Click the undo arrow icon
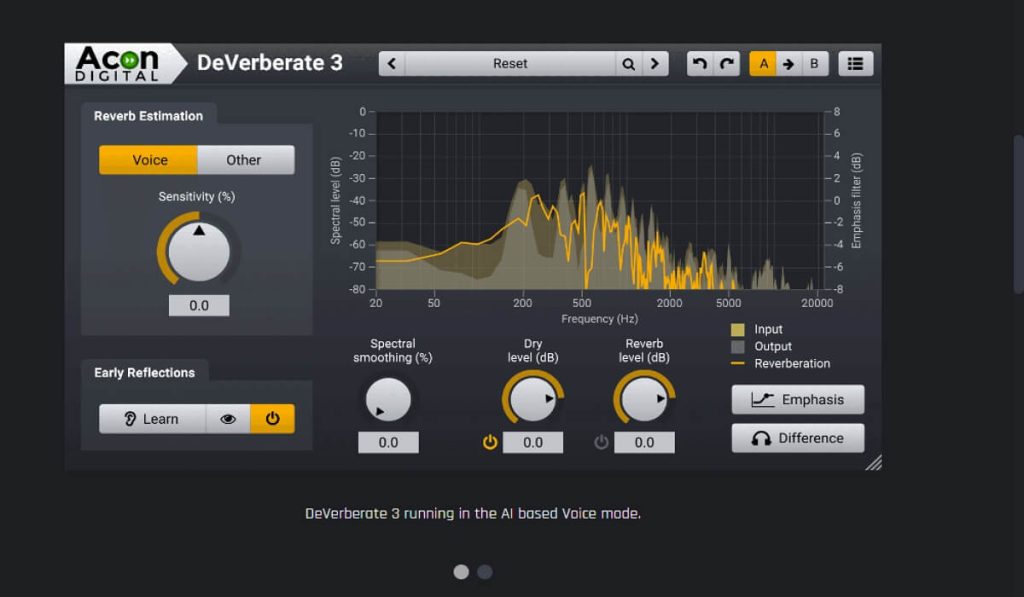Image resolution: width=1024 pixels, height=597 pixels. 700,64
